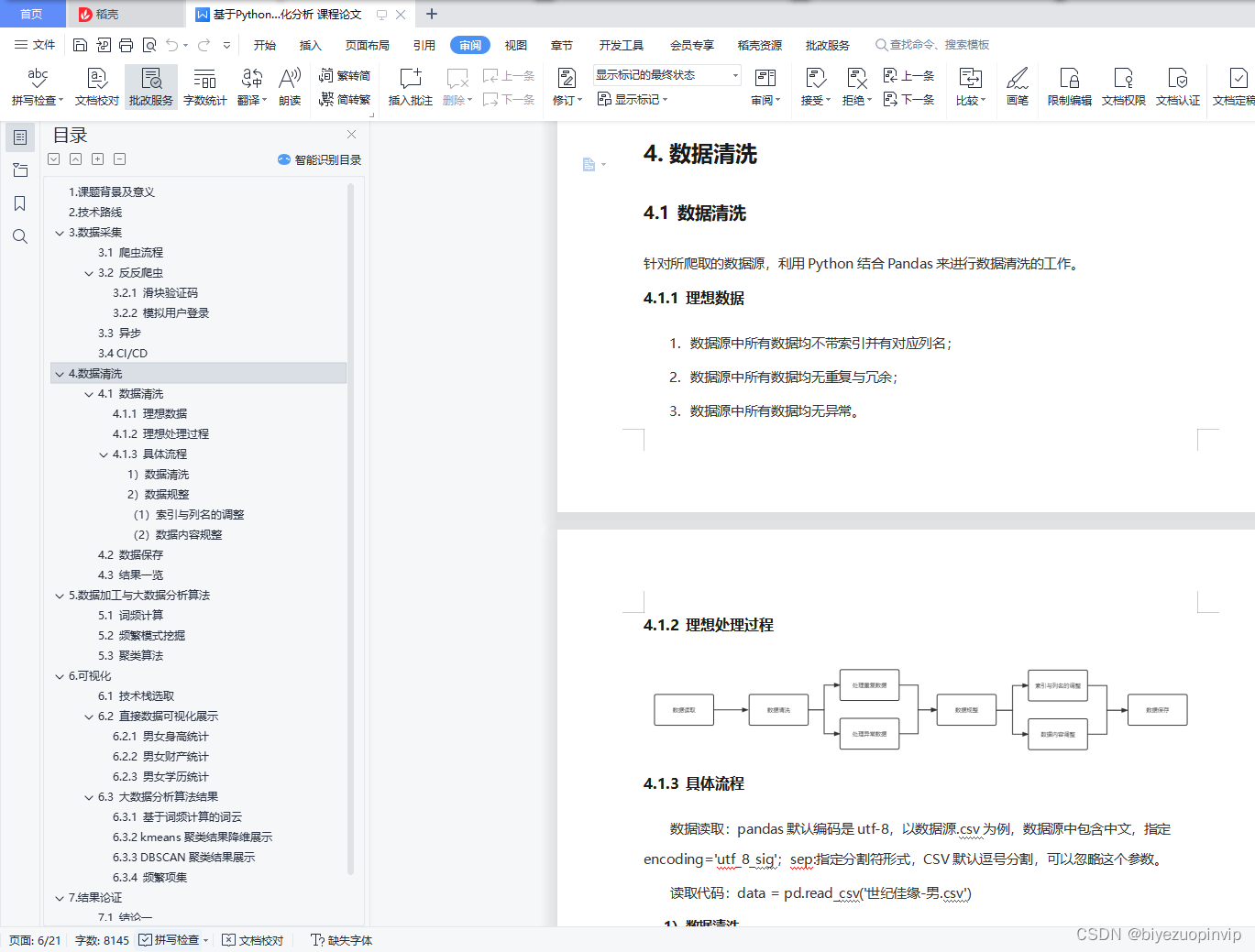This screenshot has height=952, width=1255.
Task: Open the 比较 compare documents tool
Action: coord(970,87)
